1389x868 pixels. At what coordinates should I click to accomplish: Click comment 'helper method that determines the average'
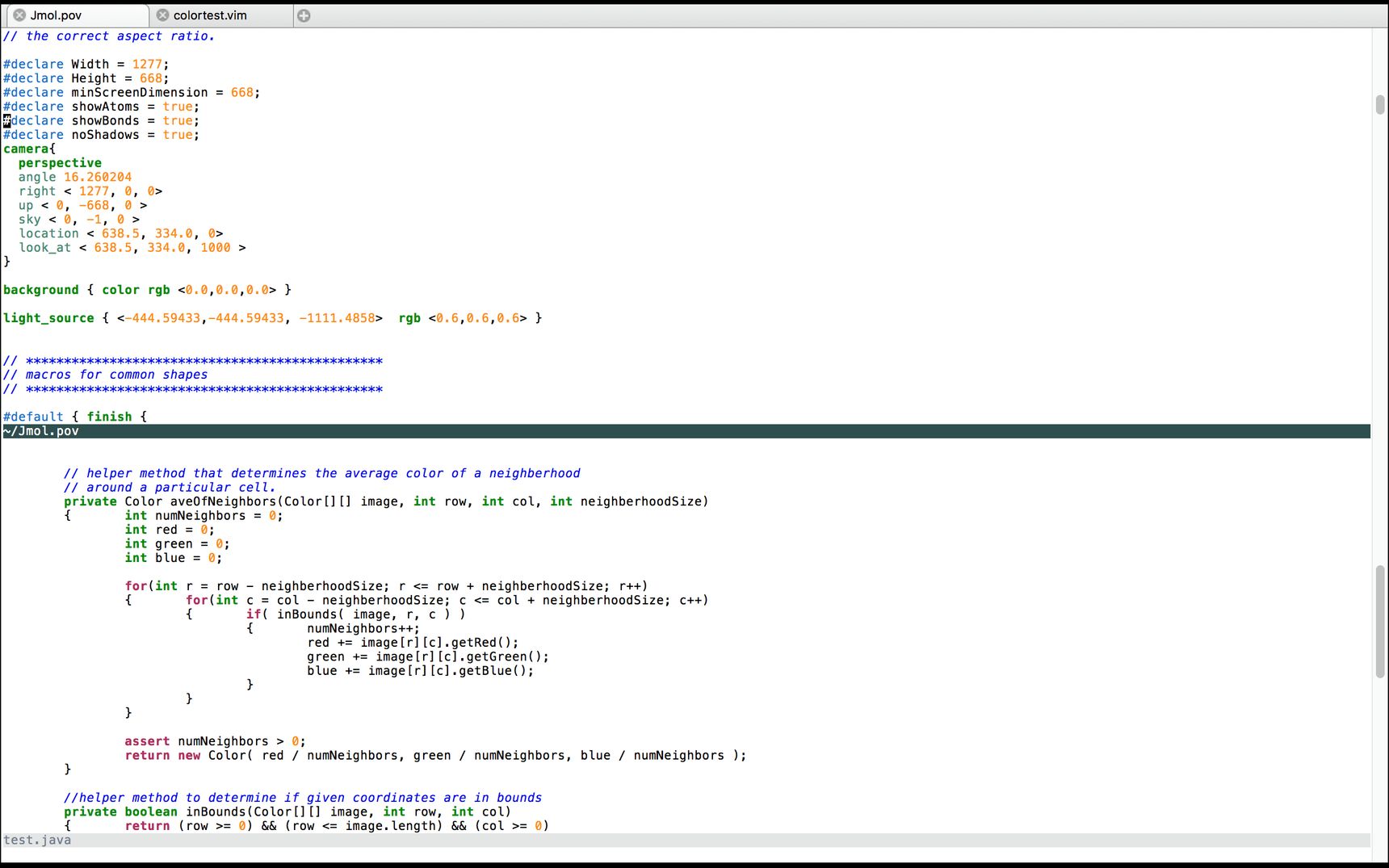322,473
